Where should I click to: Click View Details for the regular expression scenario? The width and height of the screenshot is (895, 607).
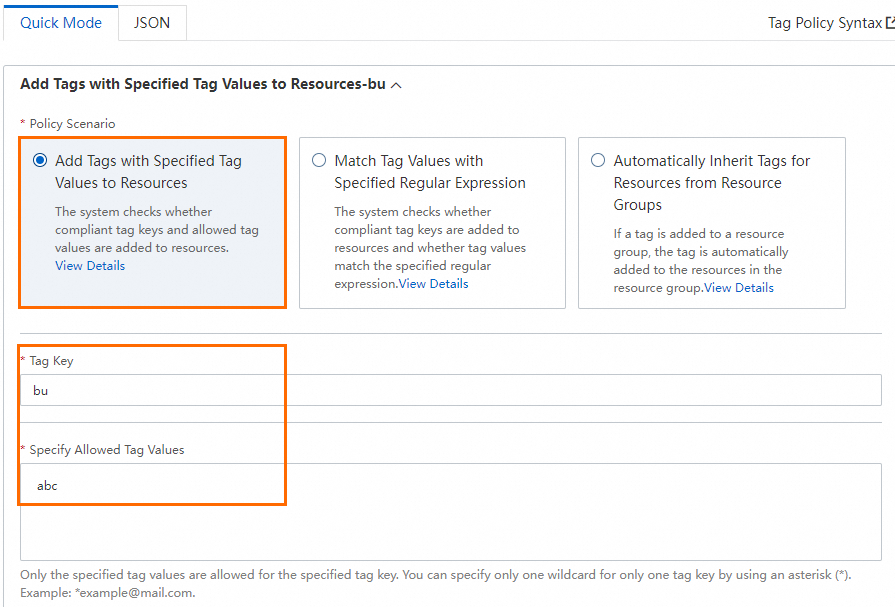434,283
